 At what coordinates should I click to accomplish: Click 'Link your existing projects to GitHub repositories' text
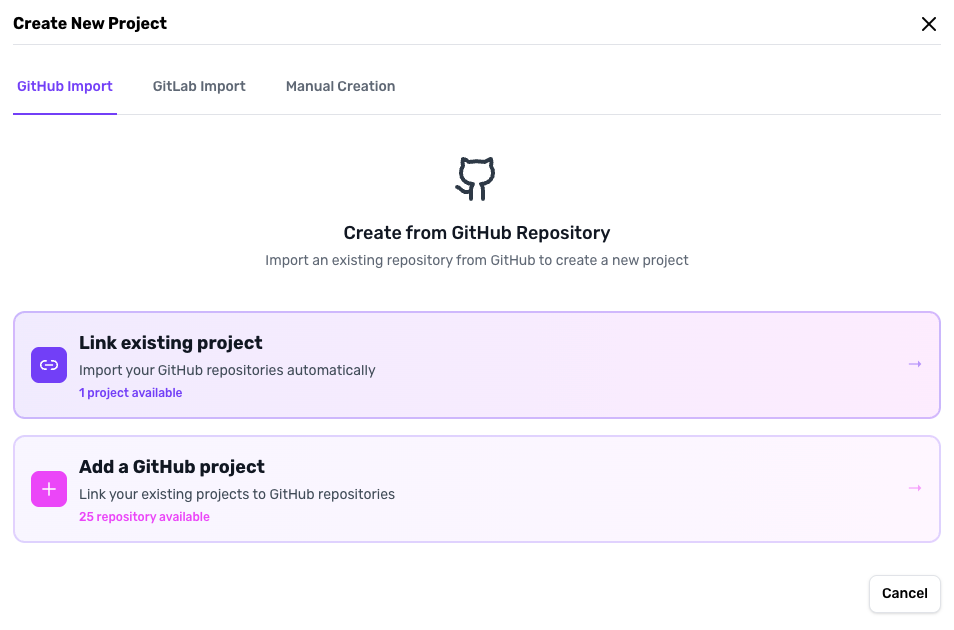[237, 494]
